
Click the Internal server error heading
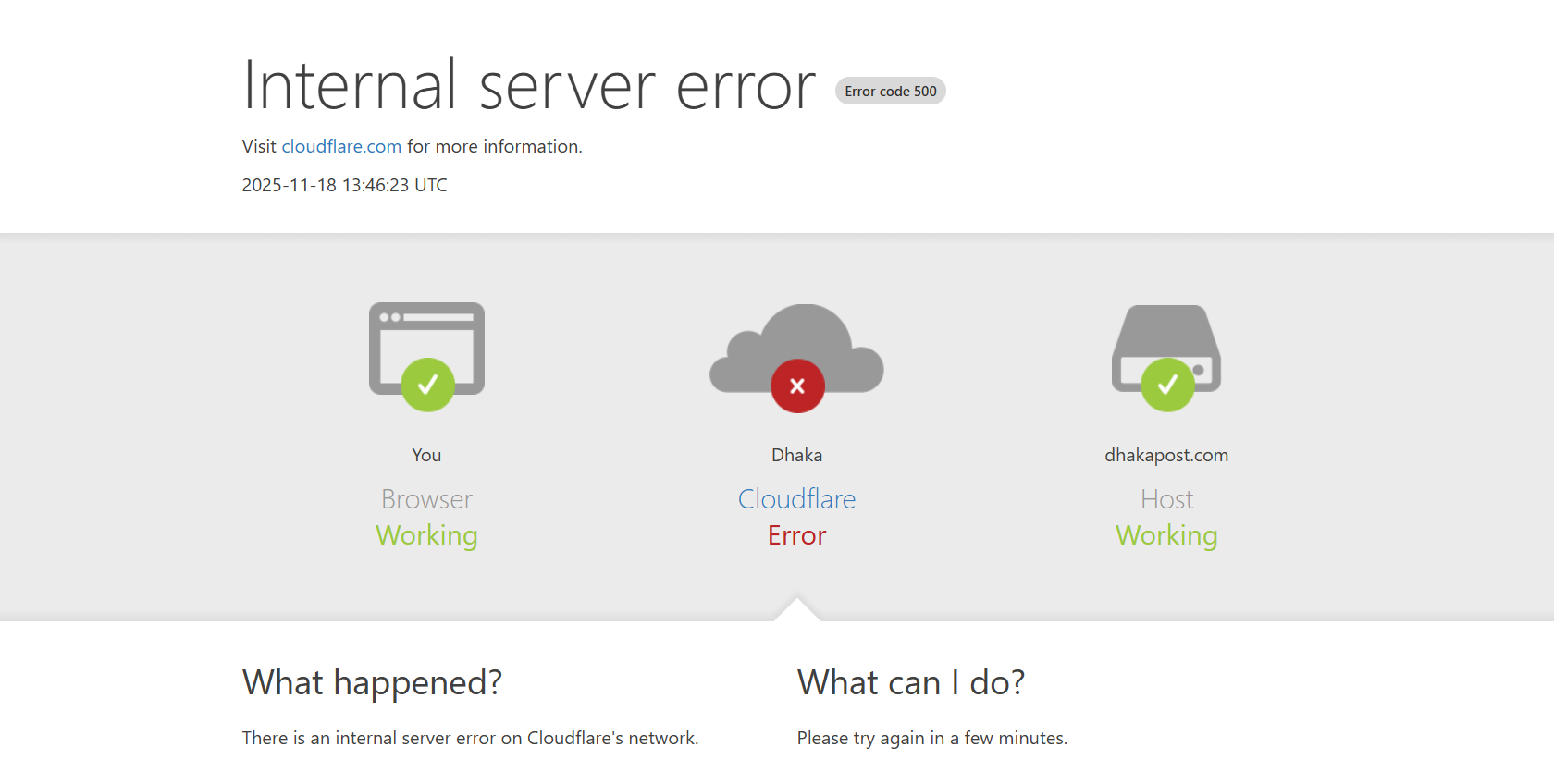[x=529, y=86]
